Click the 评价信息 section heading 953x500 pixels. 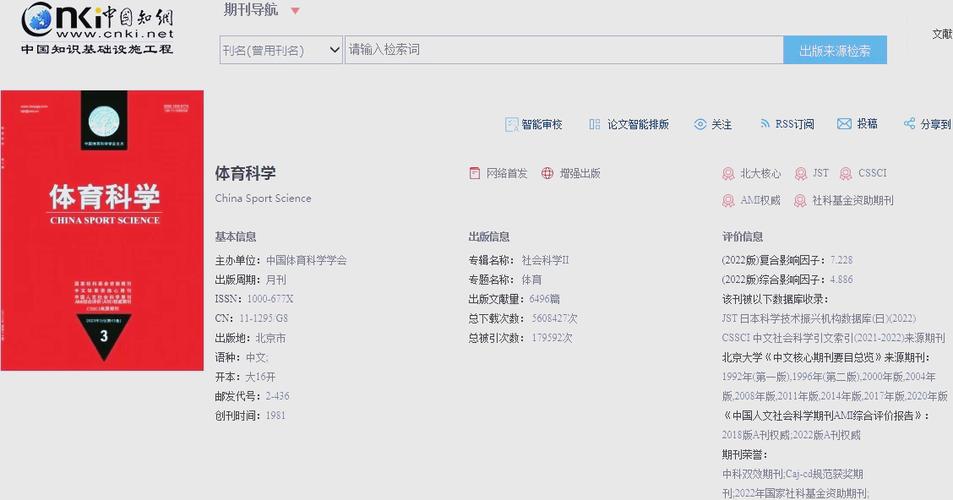pyautogui.click(x=742, y=237)
